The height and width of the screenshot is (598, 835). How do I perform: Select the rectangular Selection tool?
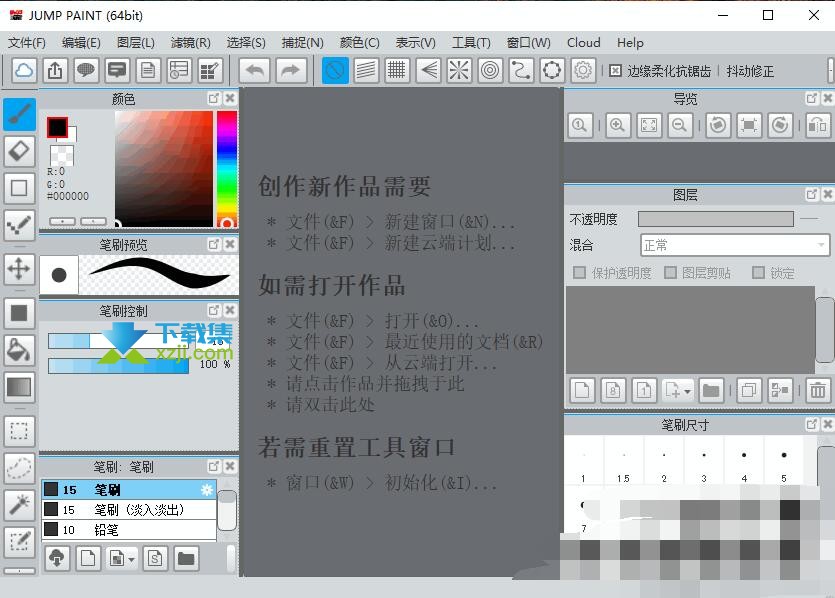(20, 431)
